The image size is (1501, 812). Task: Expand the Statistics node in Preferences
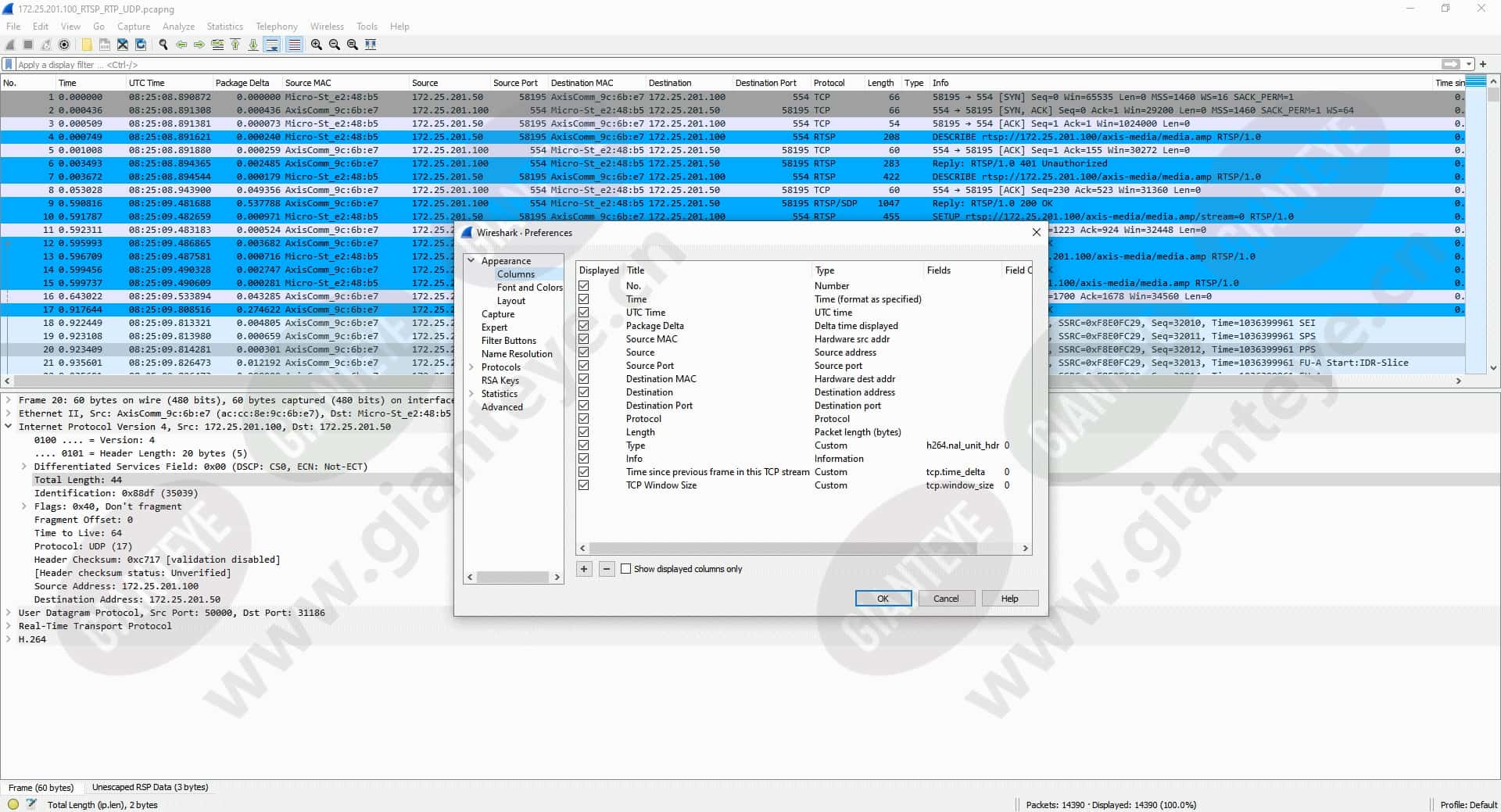(471, 394)
